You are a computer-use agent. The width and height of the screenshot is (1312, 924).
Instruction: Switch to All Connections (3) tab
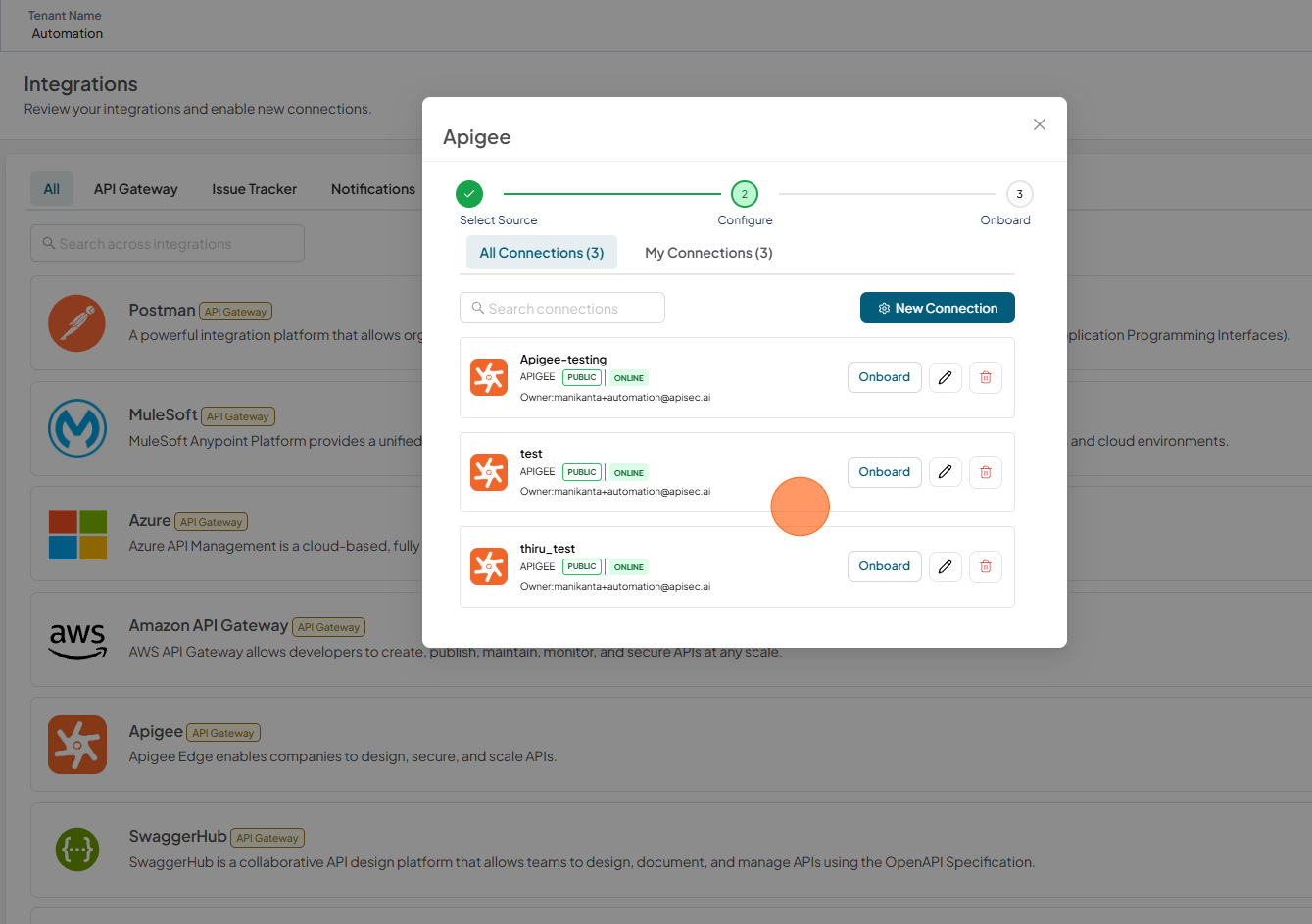[x=542, y=253]
